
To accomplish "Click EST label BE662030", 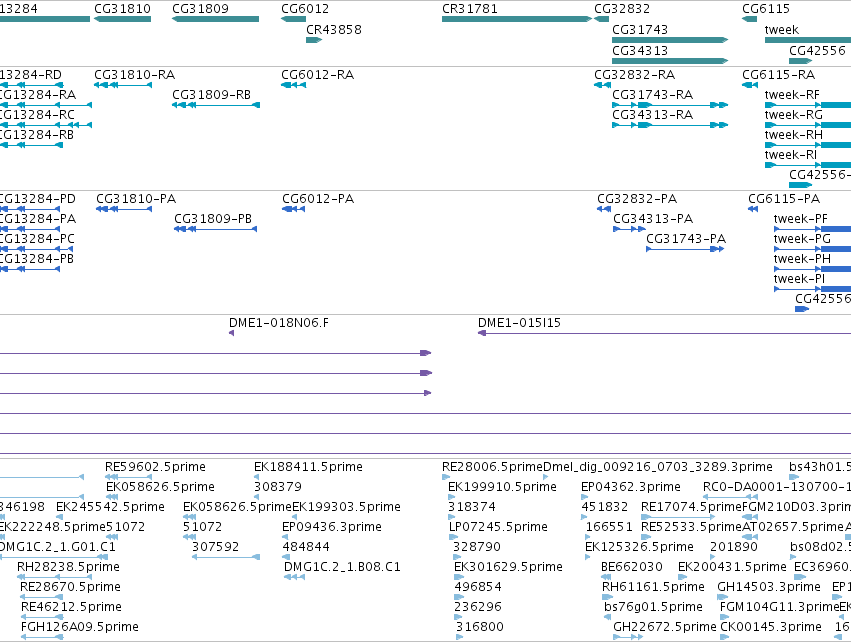I will [x=632, y=567].
